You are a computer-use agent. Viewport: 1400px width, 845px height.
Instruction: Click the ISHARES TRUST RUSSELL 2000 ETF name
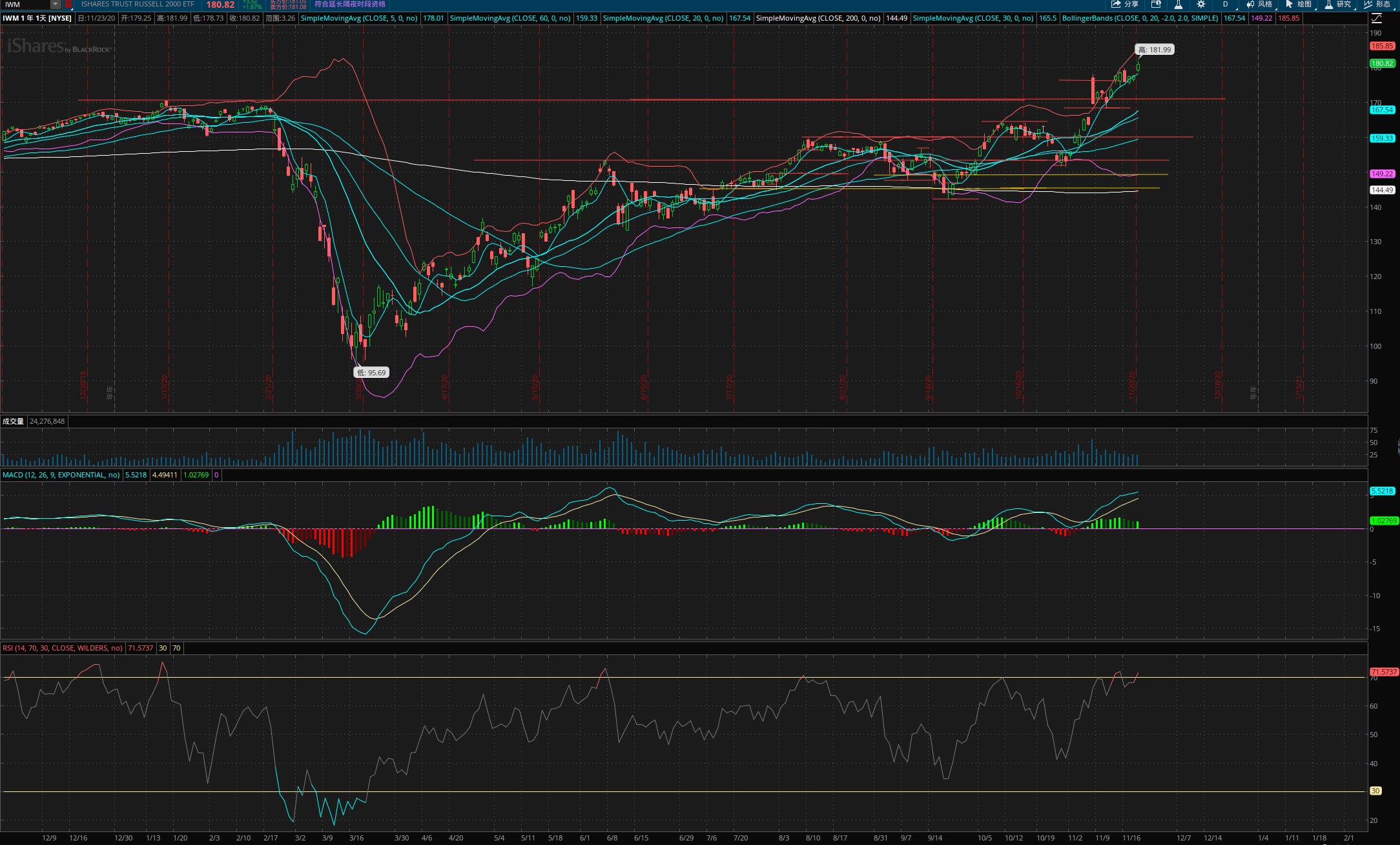tap(138, 5)
